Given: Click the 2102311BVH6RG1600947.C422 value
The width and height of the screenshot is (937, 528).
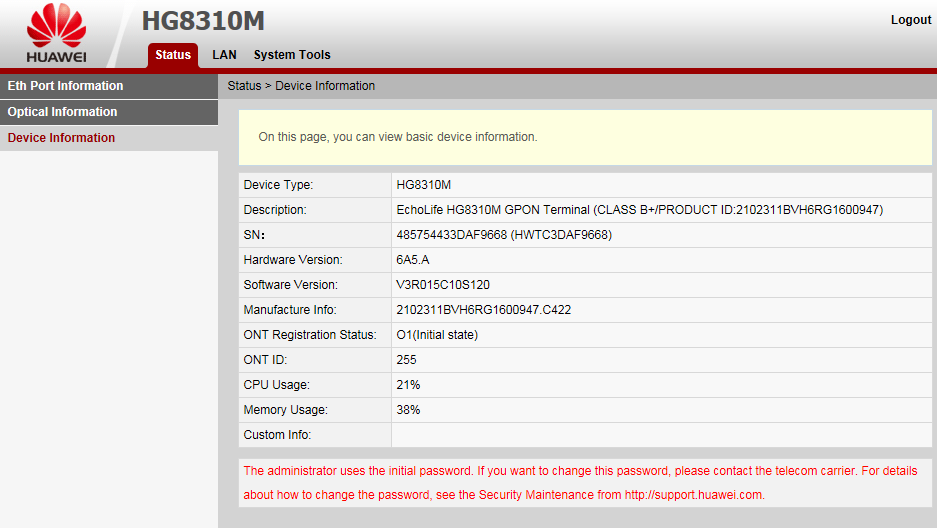Looking at the screenshot, I should [483, 311].
